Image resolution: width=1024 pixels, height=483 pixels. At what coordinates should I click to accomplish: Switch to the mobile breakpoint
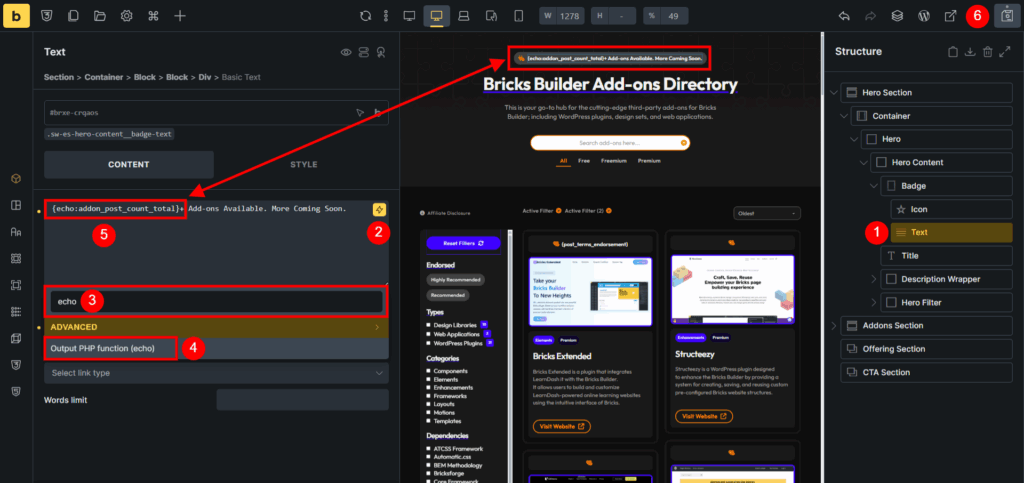pos(519,16)
